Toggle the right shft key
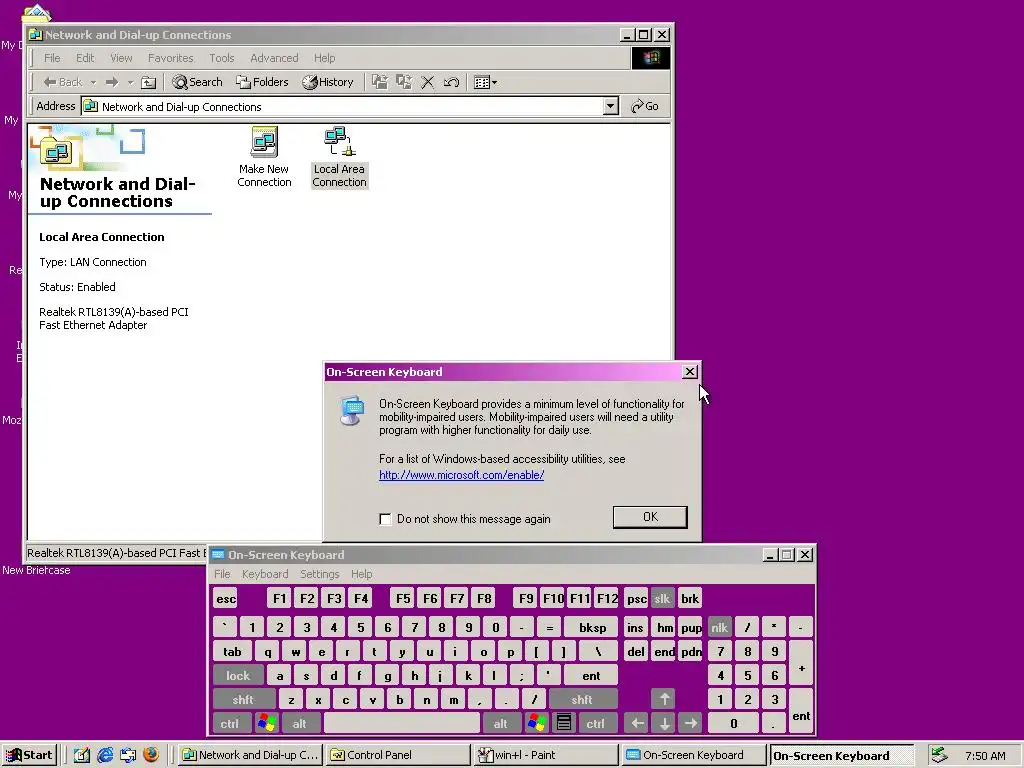 [582, 700]
